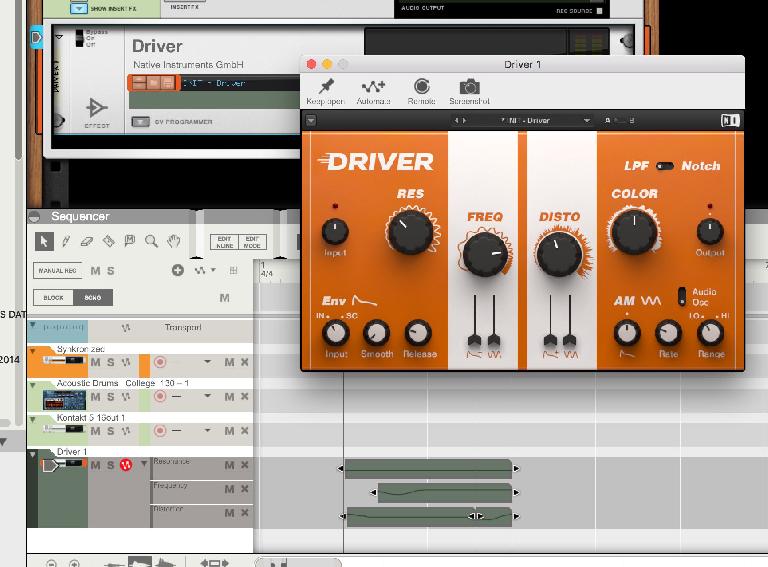Switch to Block view
The width and height of the screenshot is (768, 567).
[53, 298]
